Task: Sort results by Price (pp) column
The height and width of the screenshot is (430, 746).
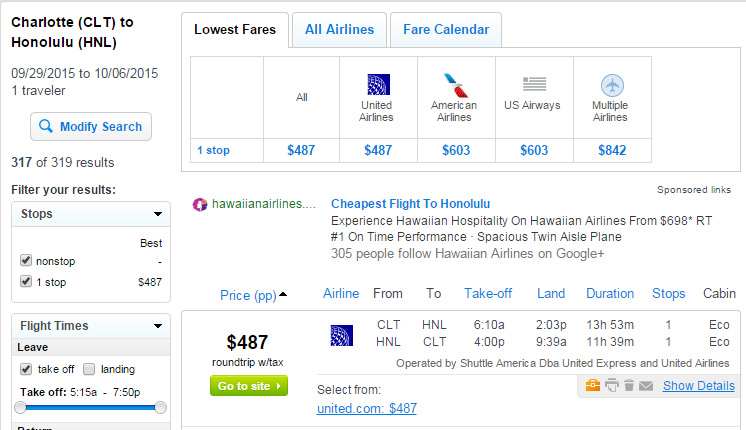Action: point(248,295)
